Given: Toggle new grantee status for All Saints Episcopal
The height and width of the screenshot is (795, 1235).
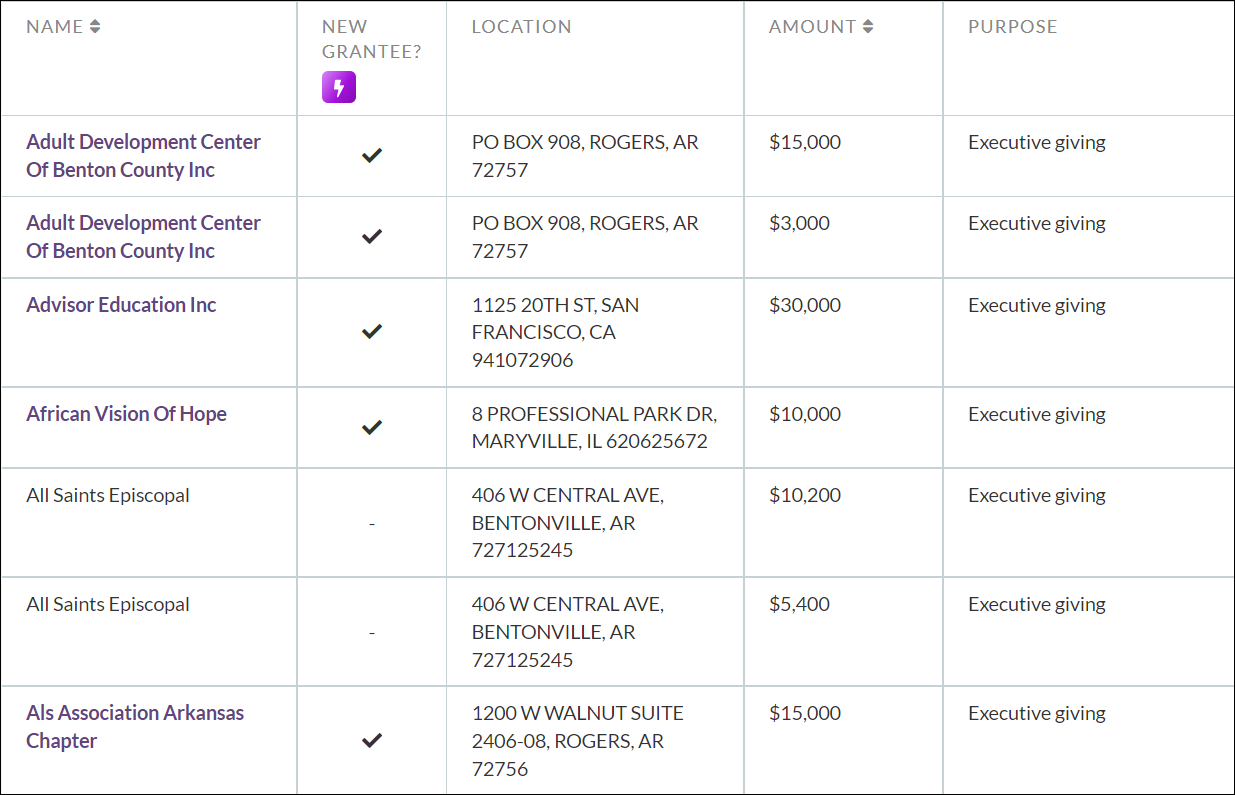Looking at the screenshot, I should click(x=372, y=522).
